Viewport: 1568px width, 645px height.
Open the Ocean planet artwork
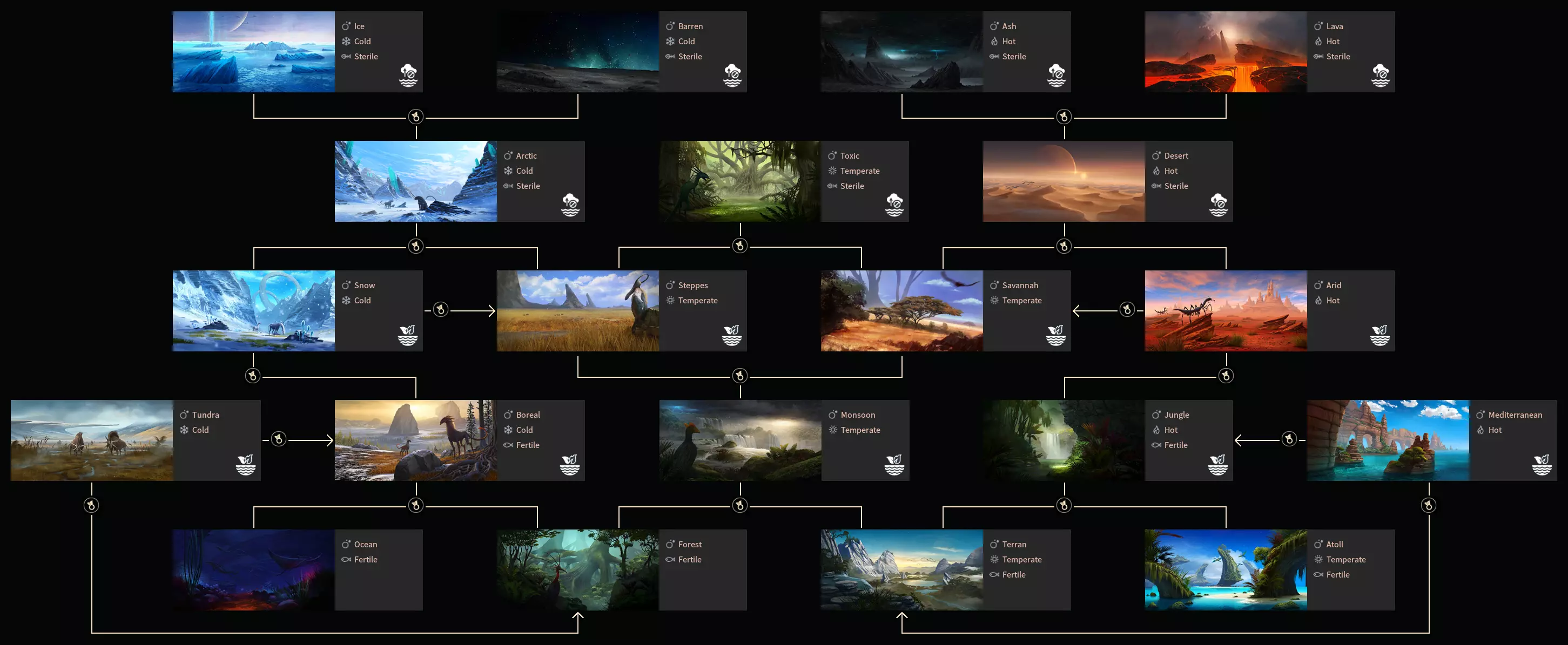point(253,569)
